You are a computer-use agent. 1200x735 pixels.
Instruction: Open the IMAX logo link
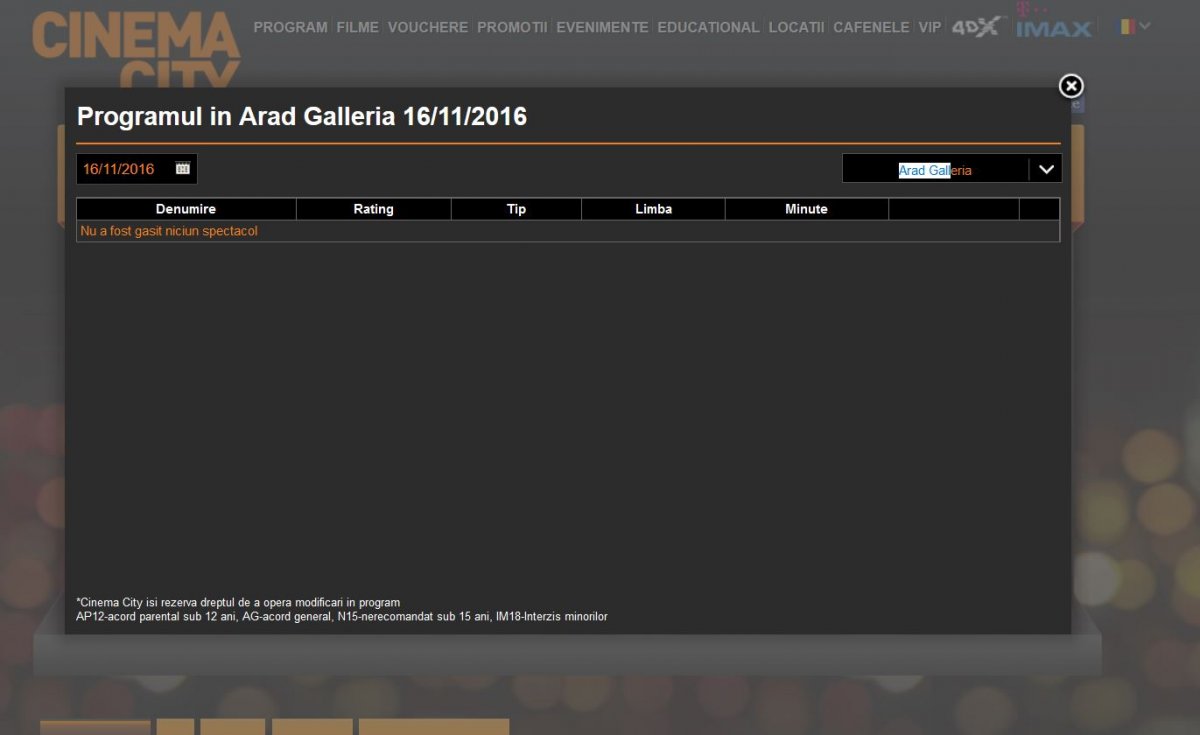[1053, 22]
